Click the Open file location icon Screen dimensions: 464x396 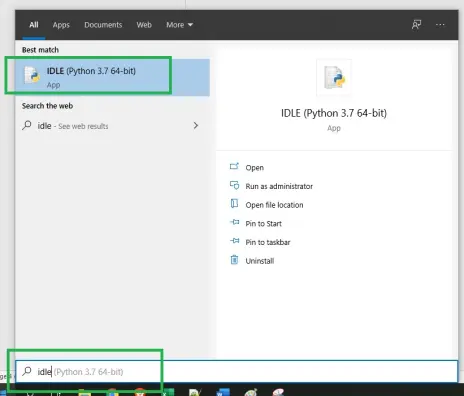(x=234, y=203)
